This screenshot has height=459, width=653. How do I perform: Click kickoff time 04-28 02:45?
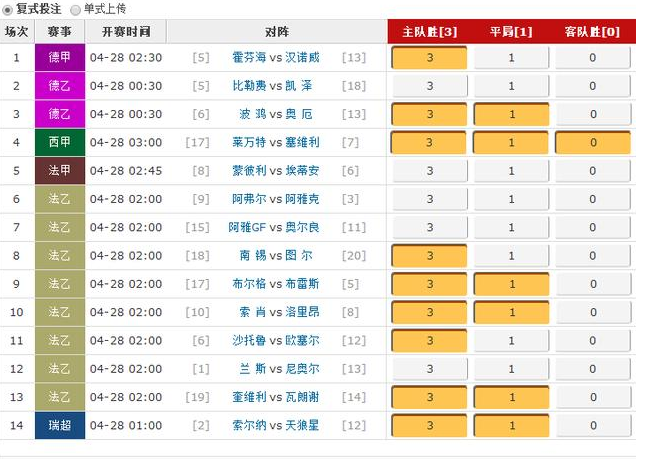(126, 171)
